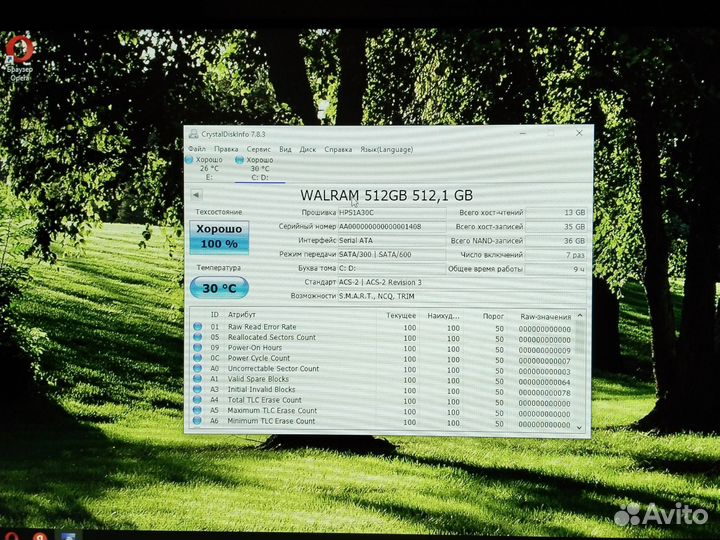Click status circle of Uncorrectable Sector Count
Viewport: 720px width, 540px height.
point(197,368)
